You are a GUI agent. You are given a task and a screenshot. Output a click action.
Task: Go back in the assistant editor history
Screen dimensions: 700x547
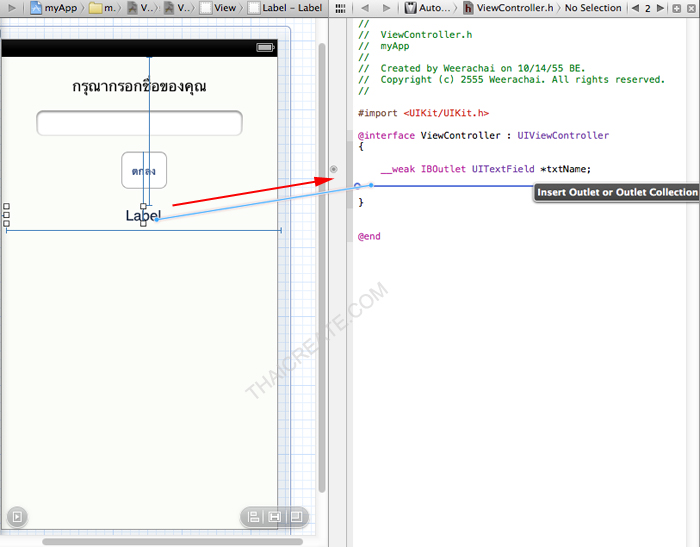click(x=365, y=8)
